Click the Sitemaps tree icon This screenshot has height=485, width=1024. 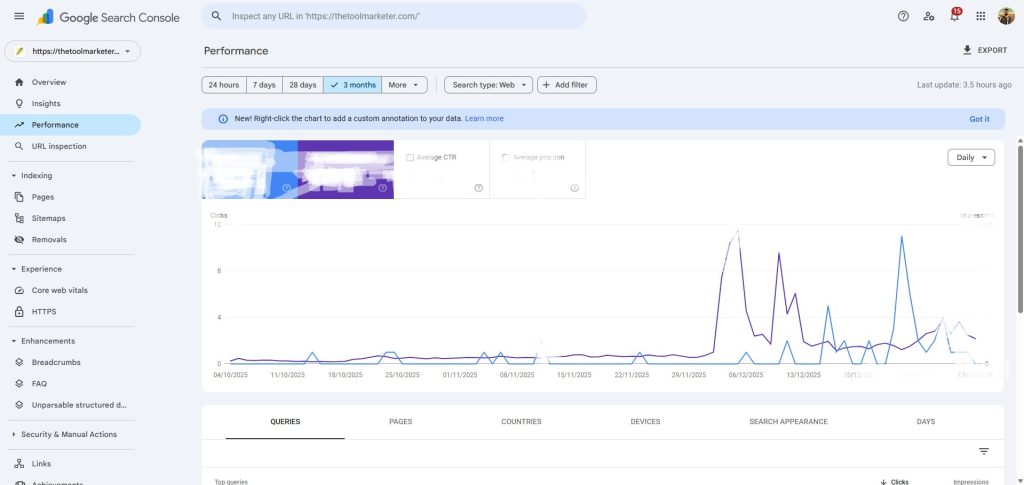(19, 218)
